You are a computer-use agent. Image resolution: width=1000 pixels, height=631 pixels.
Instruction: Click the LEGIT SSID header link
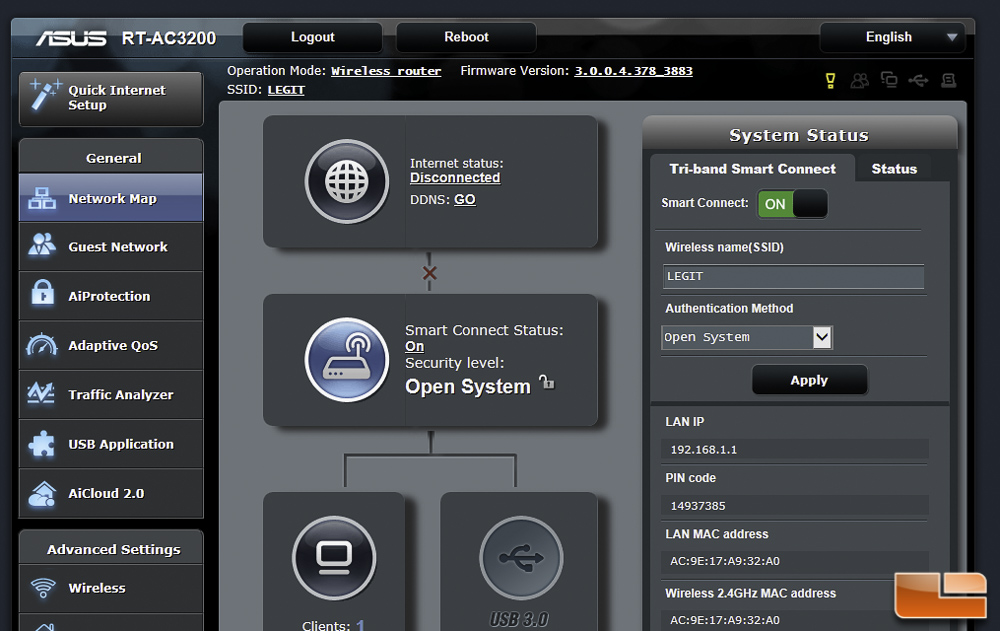pos(286,90)
